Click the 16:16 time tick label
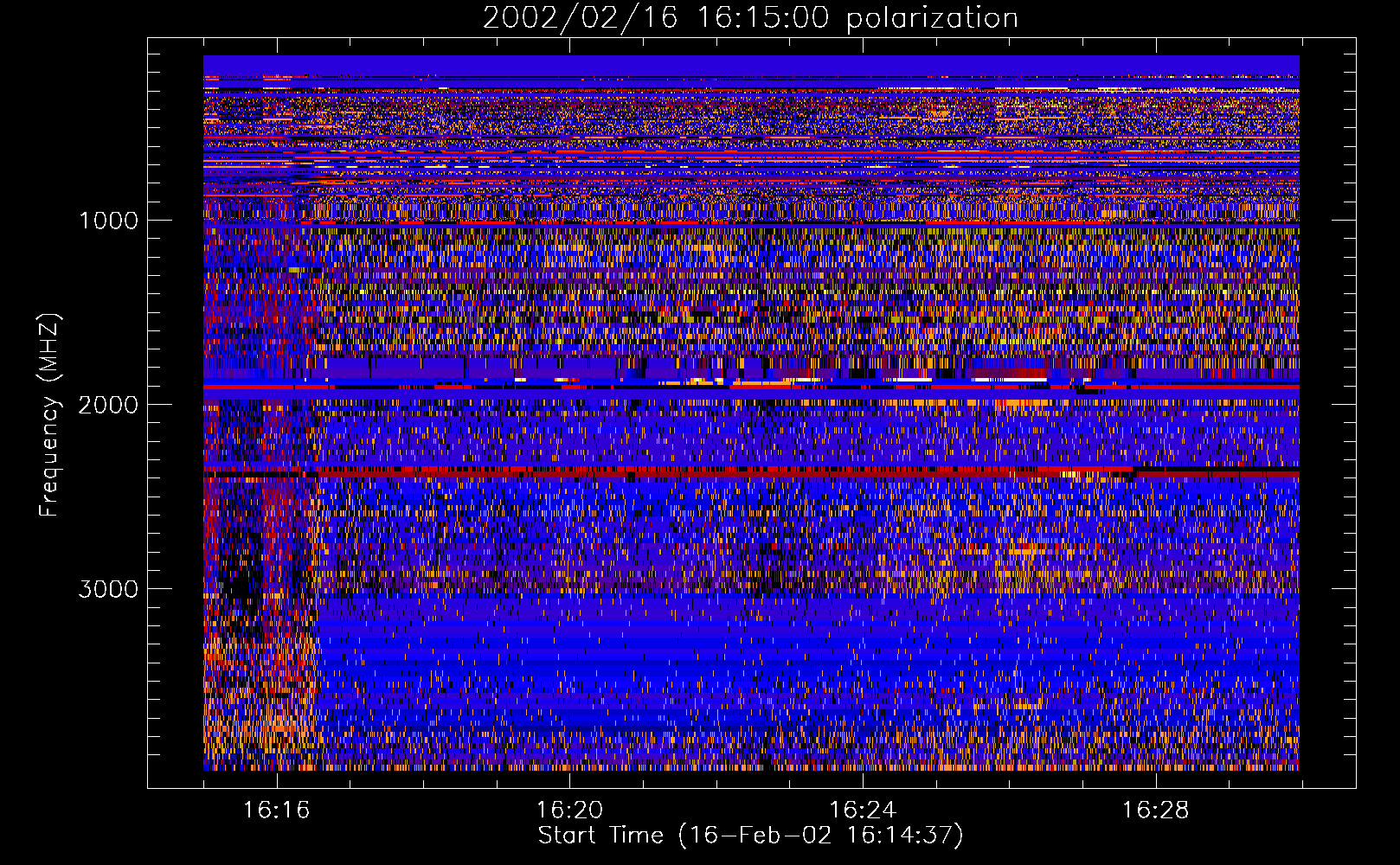Screen dimensions: 1400x865 [x=276, y=811]
